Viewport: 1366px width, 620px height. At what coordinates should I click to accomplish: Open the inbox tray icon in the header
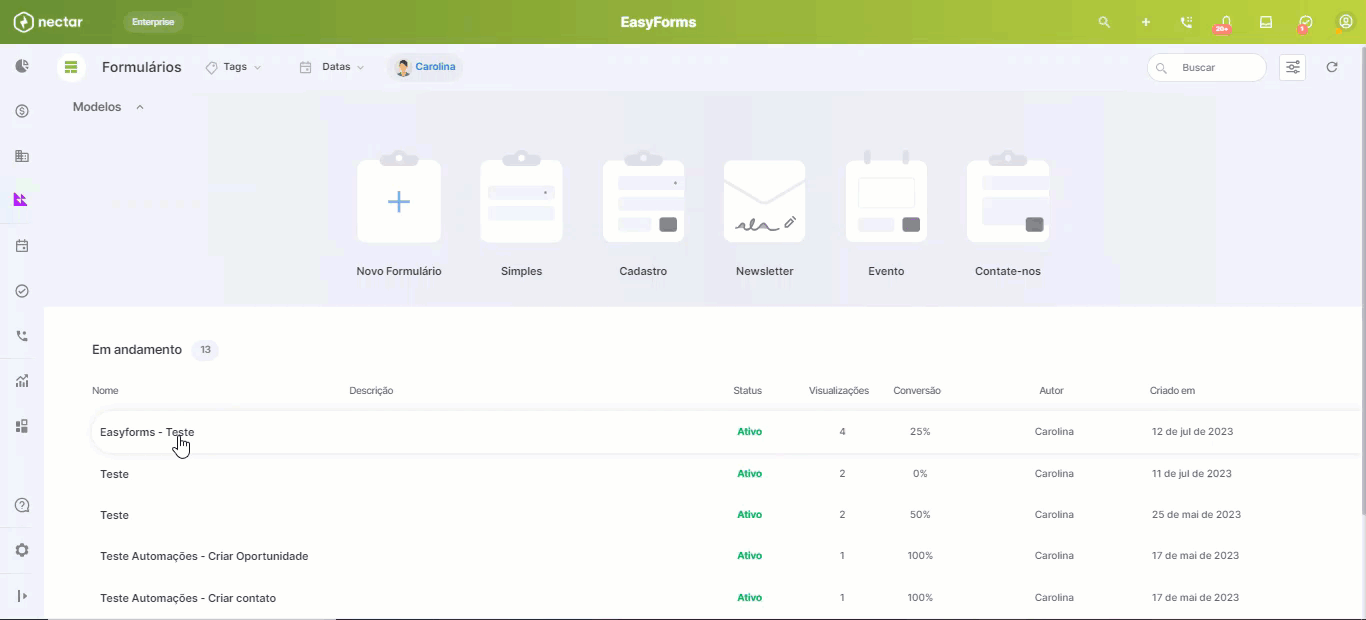(1266, 22)
